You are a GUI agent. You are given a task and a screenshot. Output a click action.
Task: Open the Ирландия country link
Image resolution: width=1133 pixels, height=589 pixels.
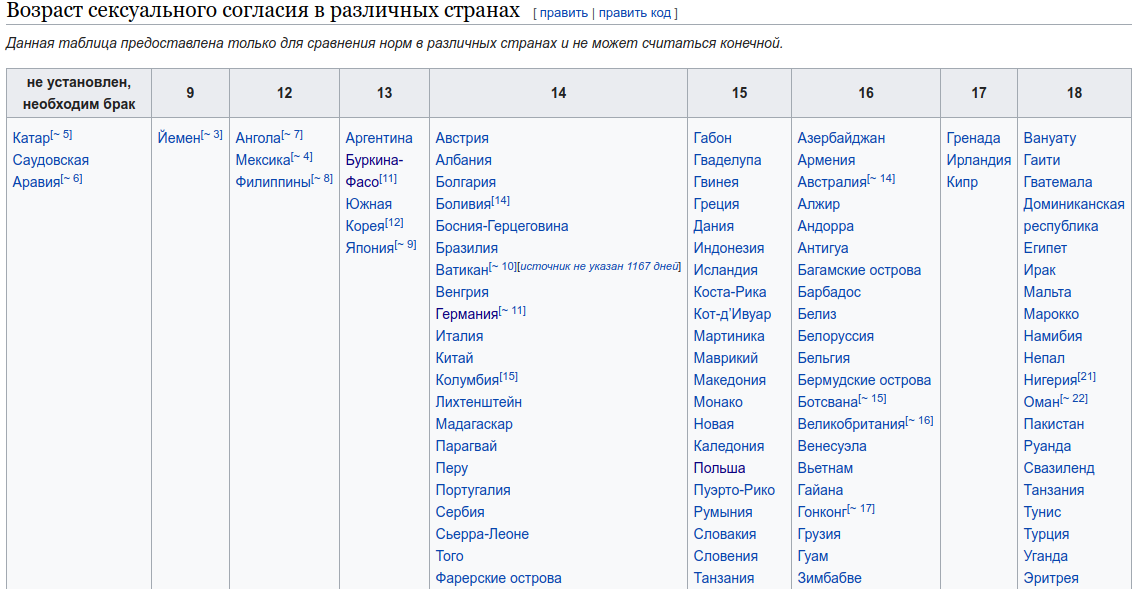[x=978, y=160]
